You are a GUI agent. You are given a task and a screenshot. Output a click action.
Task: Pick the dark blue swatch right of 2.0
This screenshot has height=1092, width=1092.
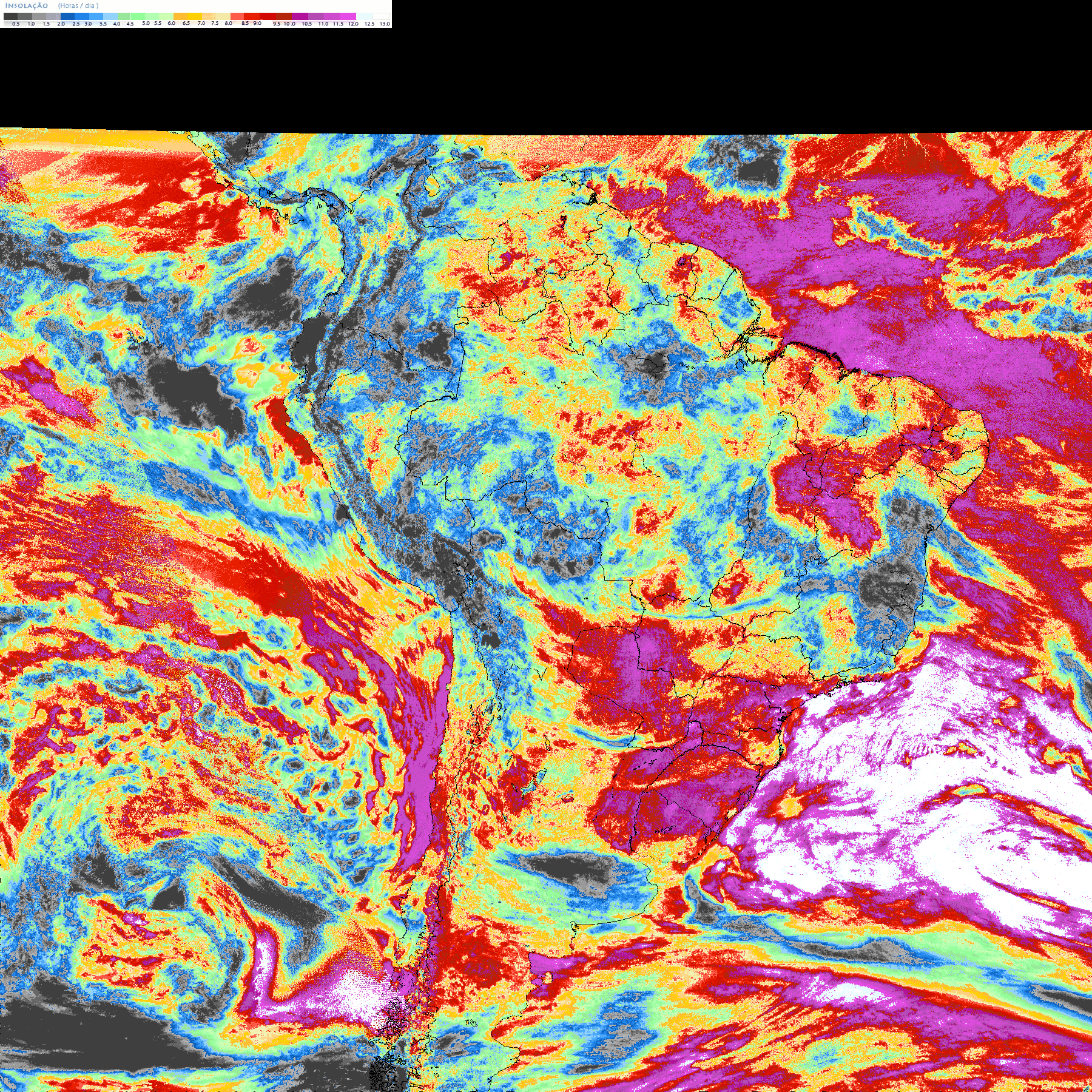(x=67, y=16)
